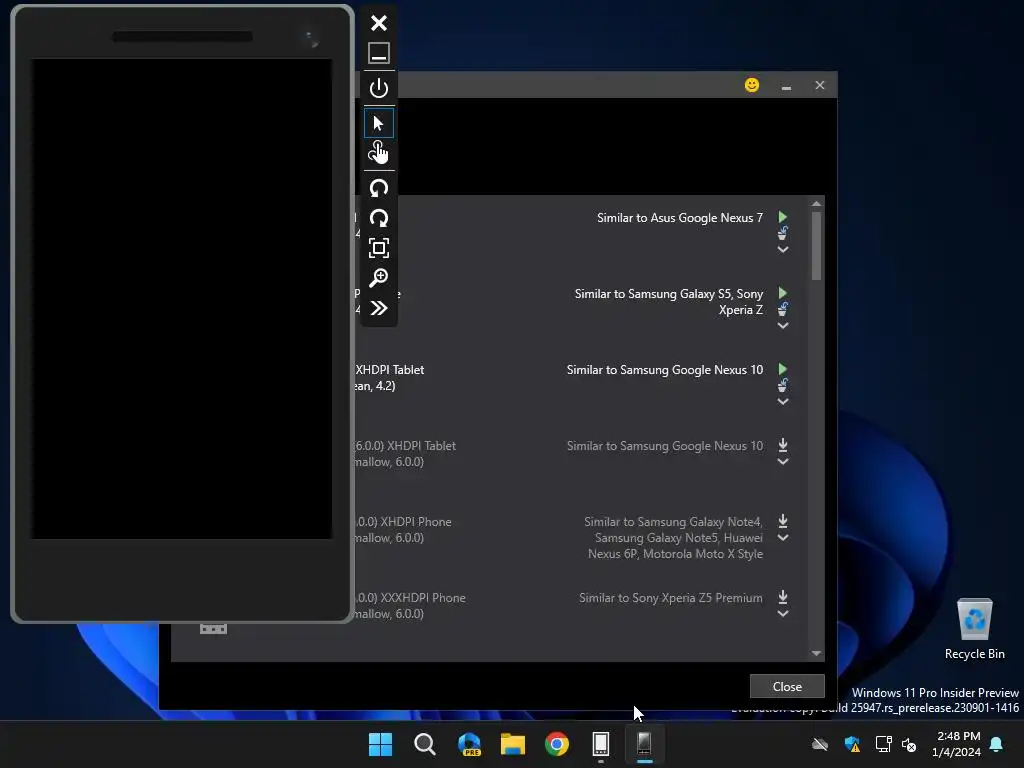The width and height of the screenshot is (1024, 768).
Task: Click the emulator Power button icon
Action: [379, 88]
